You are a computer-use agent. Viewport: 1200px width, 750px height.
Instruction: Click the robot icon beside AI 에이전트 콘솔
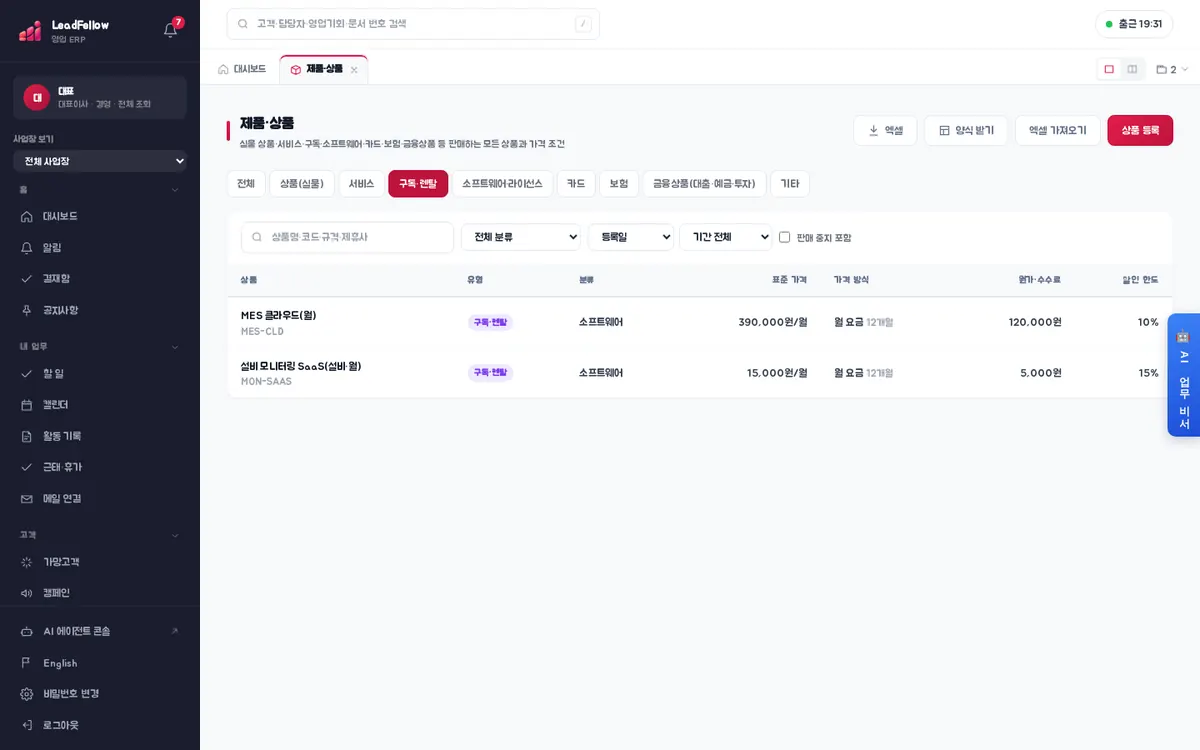click(27, 631)
